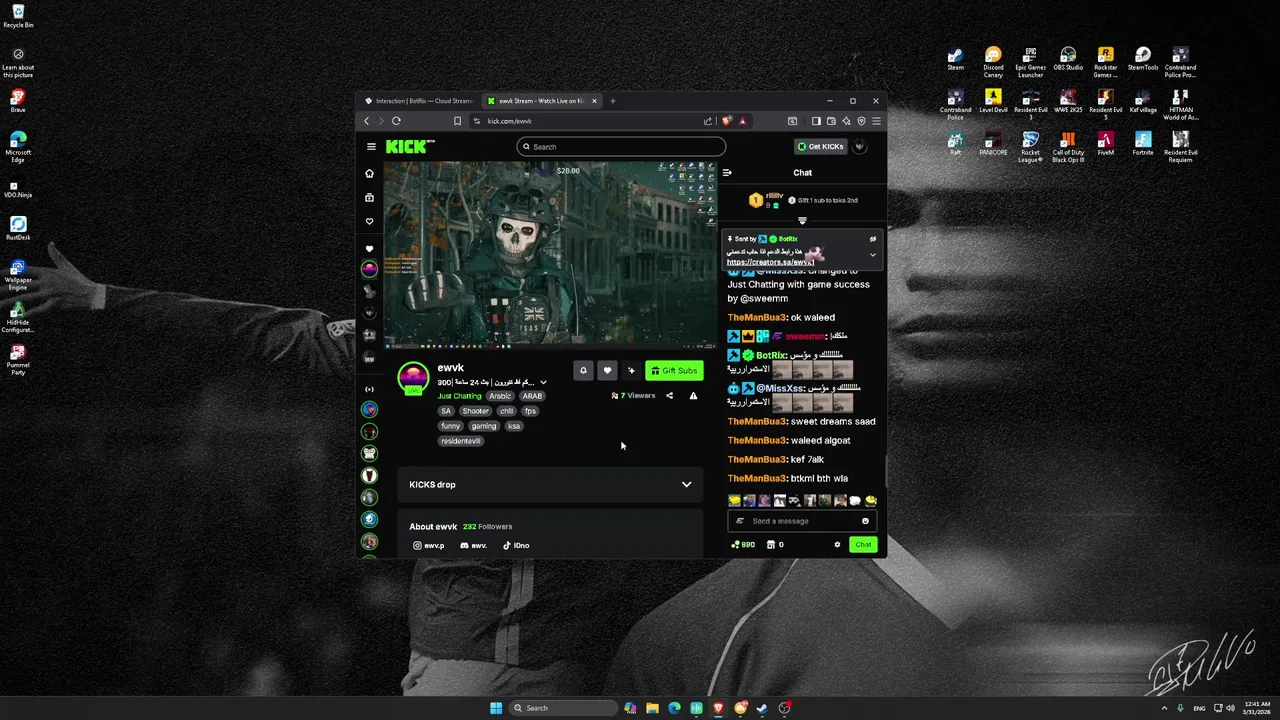Open Brave main menu
1280x720 pixels.
pyautogui.click(x=876, y=121)
